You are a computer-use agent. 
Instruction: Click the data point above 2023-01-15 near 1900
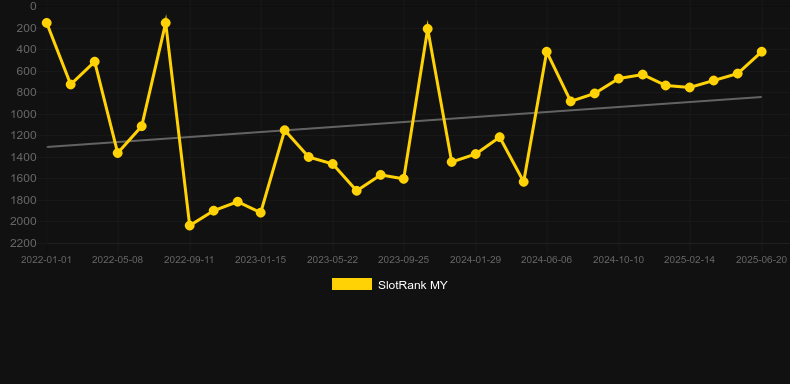(x=260, y=213)
